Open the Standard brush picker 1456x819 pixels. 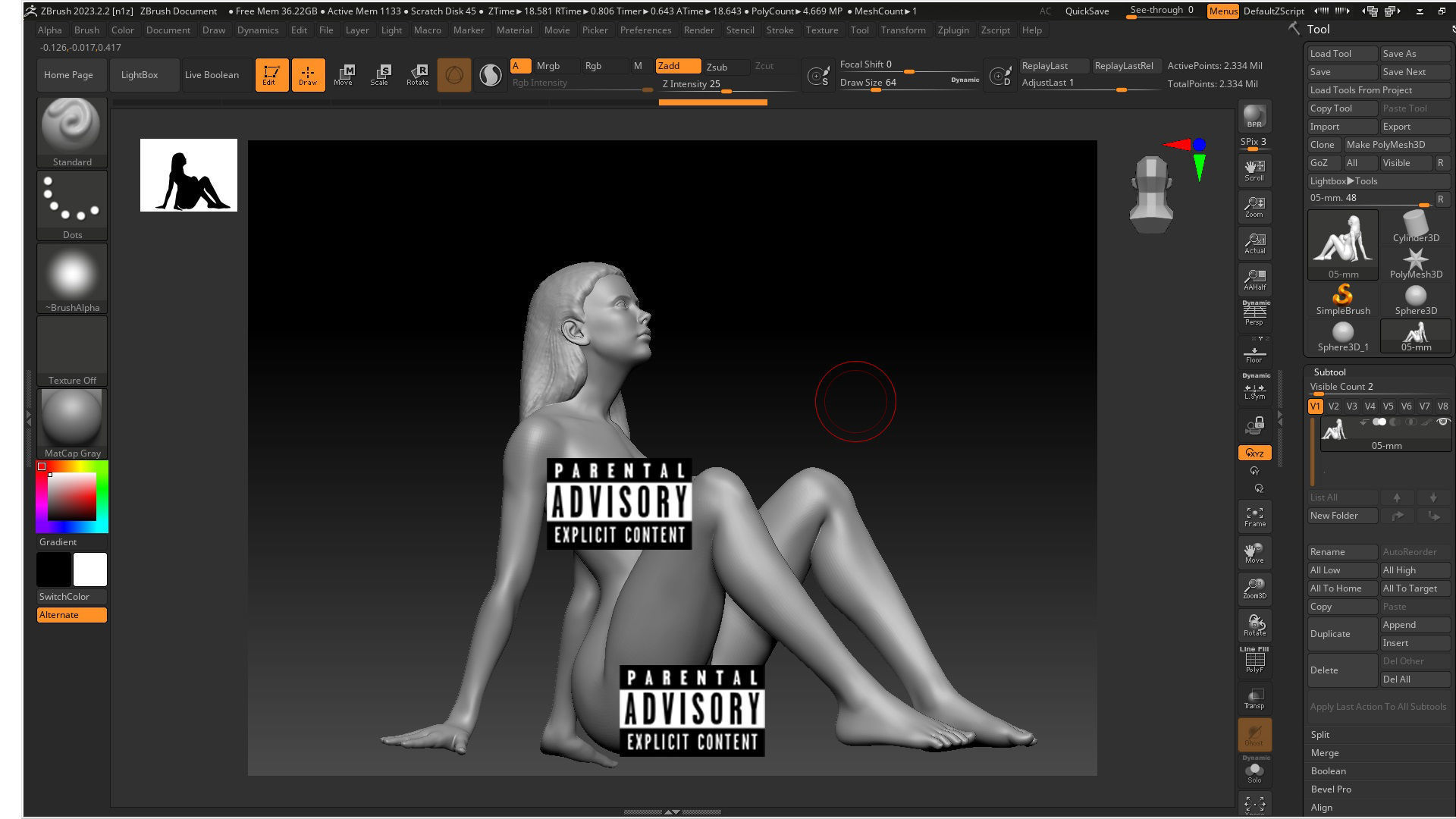click(72, 132)
